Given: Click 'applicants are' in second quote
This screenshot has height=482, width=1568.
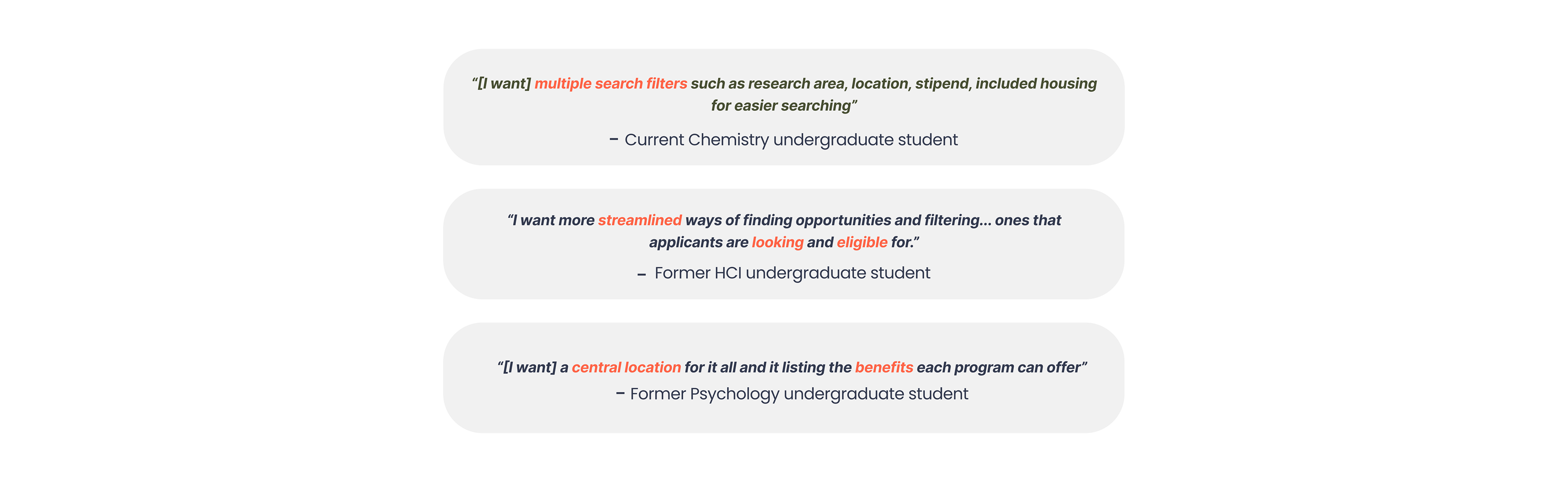Looking at the screenshot, I should coord(698,242).
